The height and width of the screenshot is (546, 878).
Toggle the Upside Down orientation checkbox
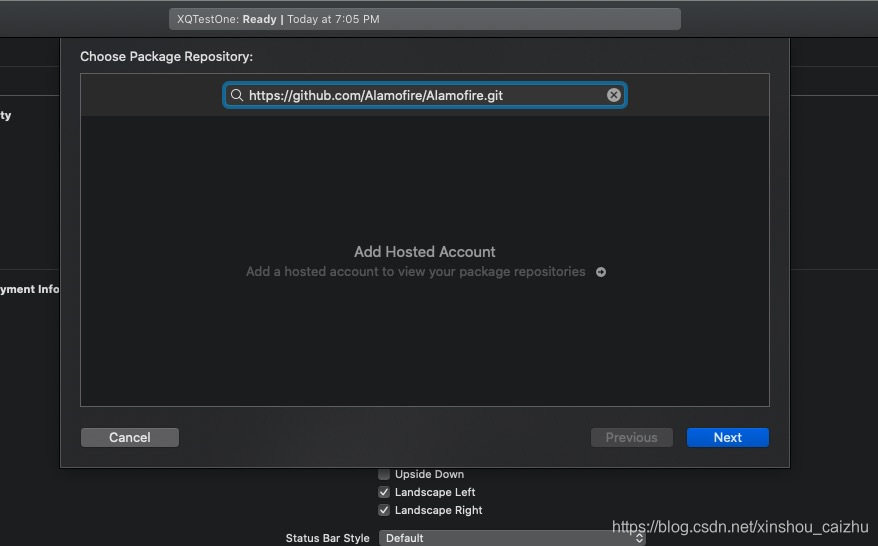(x=384, y=474)
